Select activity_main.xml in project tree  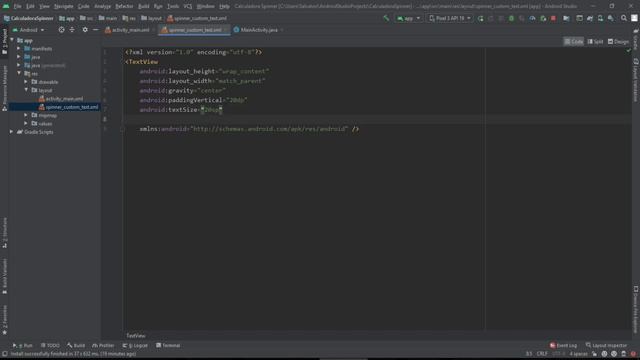tap(61, 99)
